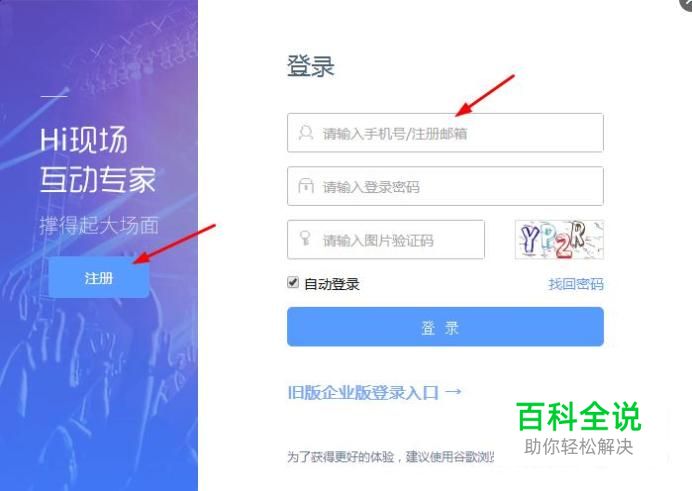Focus the 请输入登录密码 password field
This screenshot has height=491, width=692.
click(445, 186)
